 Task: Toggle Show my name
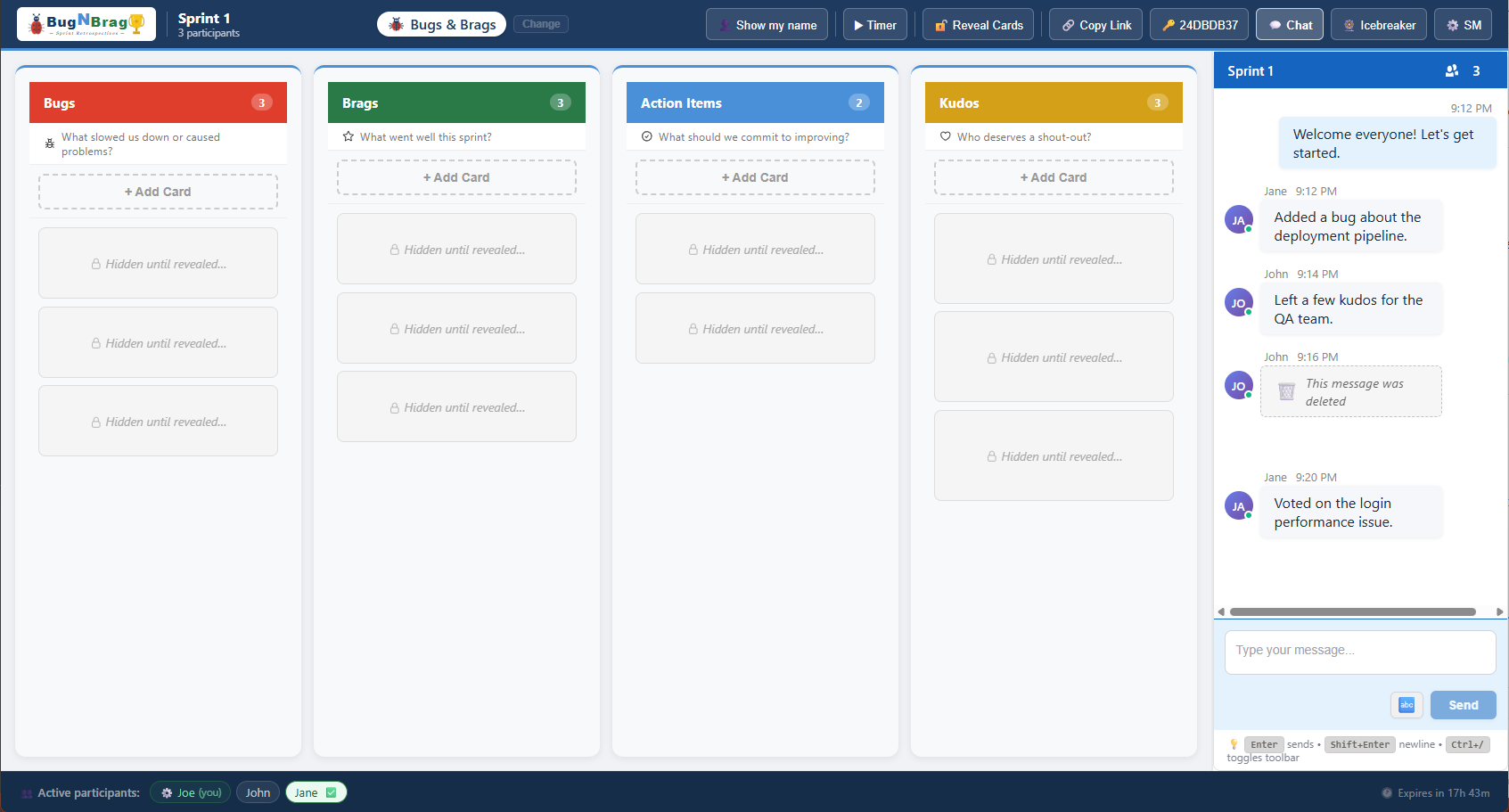(x=767, y=25)
